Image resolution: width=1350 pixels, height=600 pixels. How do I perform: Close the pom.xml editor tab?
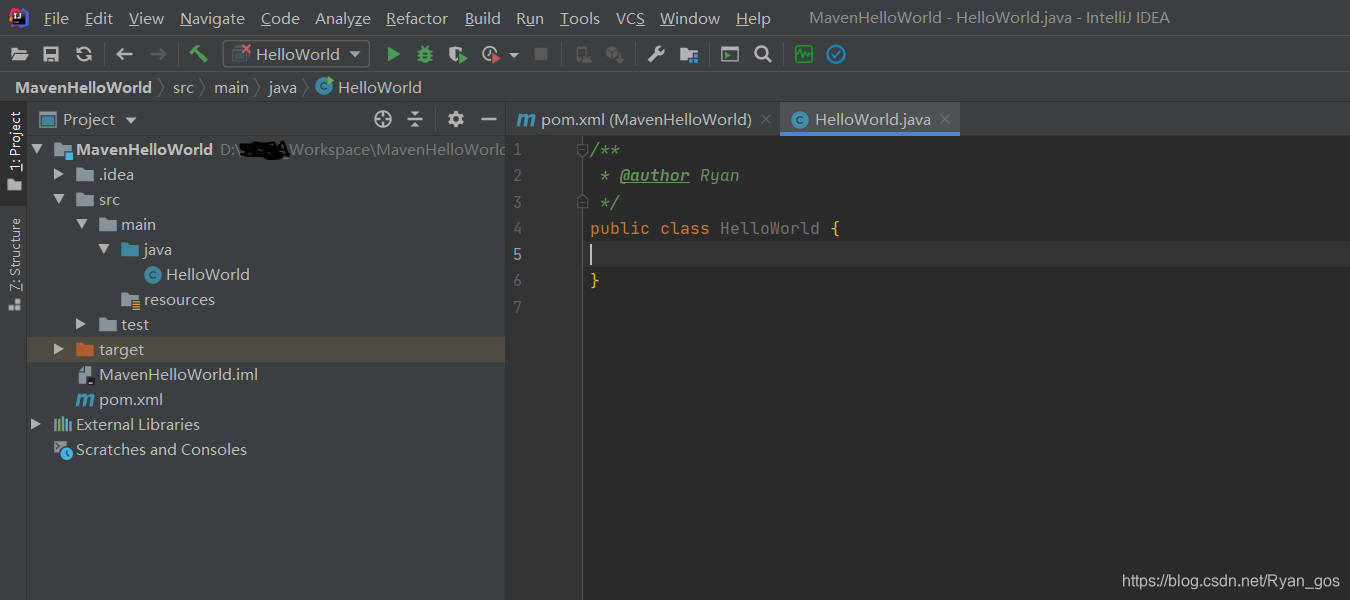coord(766,119)
